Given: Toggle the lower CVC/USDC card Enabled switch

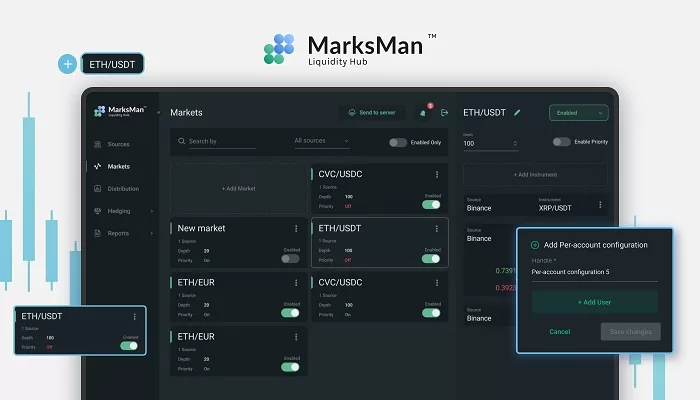Looking at the screenshot, I should pos(431,313).
